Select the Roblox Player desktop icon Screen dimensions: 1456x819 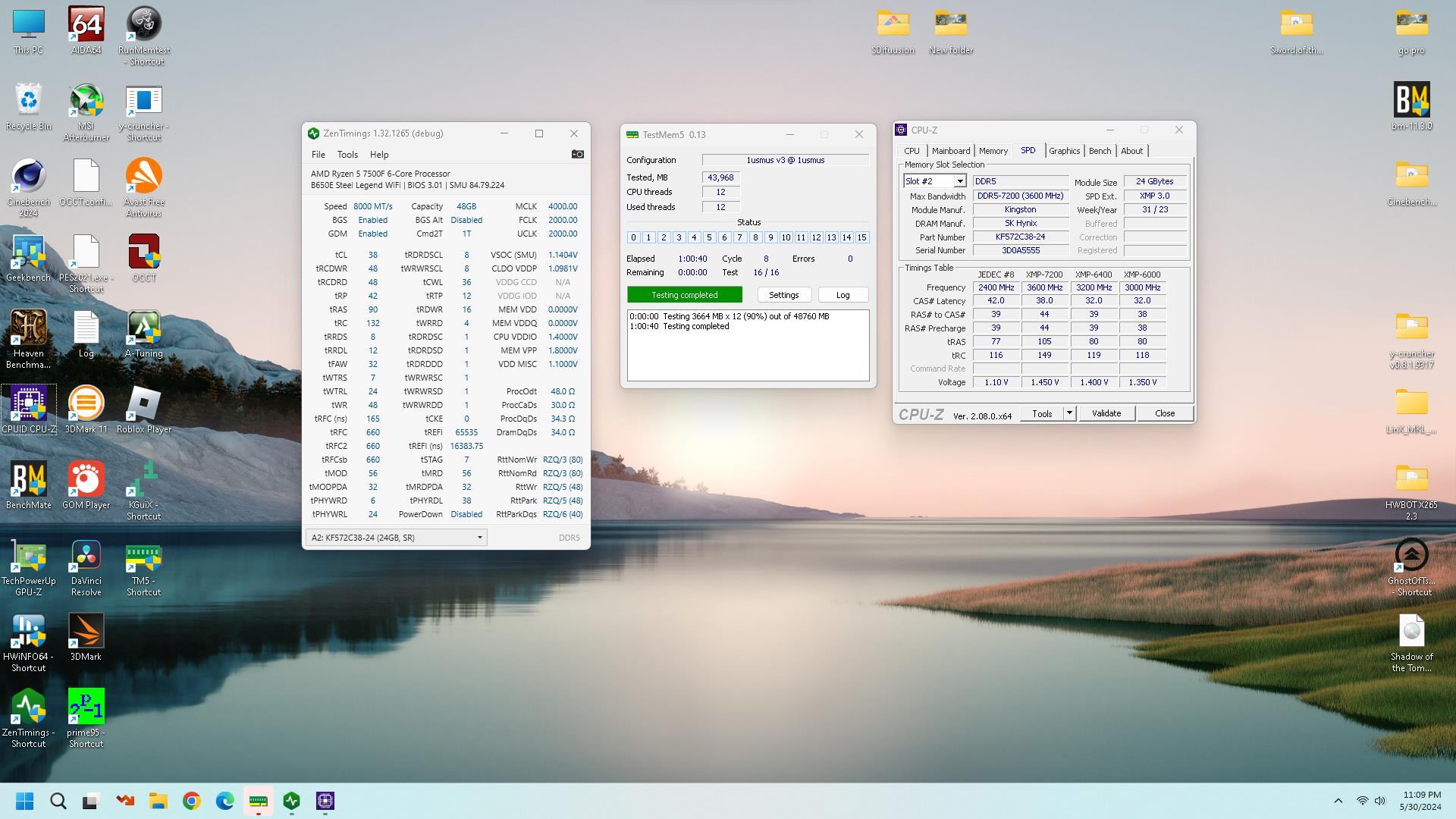point(143,409)
